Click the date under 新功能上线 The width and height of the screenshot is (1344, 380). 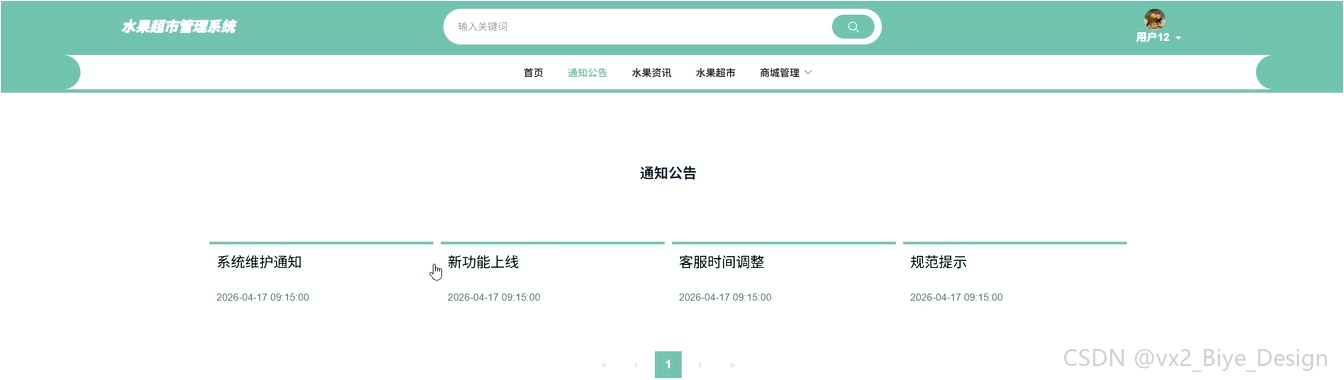tap(494, 297)
